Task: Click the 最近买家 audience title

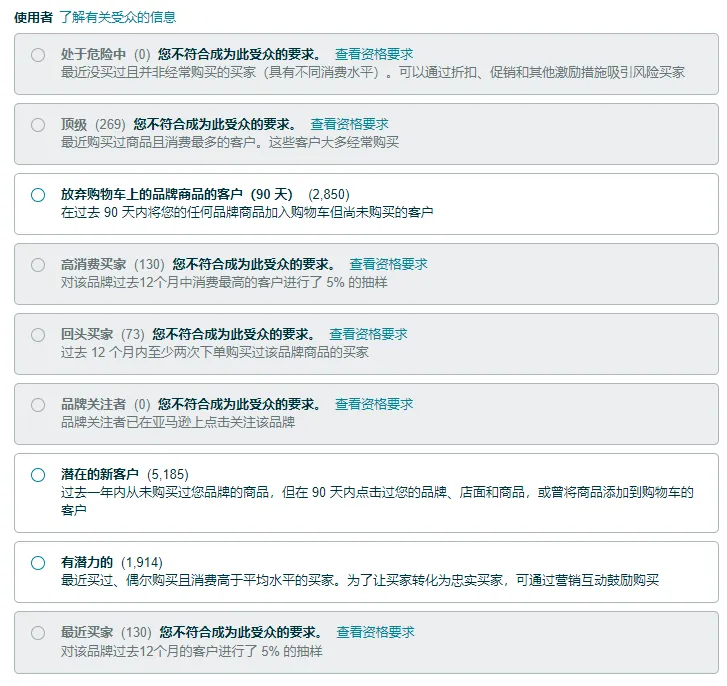Action: (87, 632)
